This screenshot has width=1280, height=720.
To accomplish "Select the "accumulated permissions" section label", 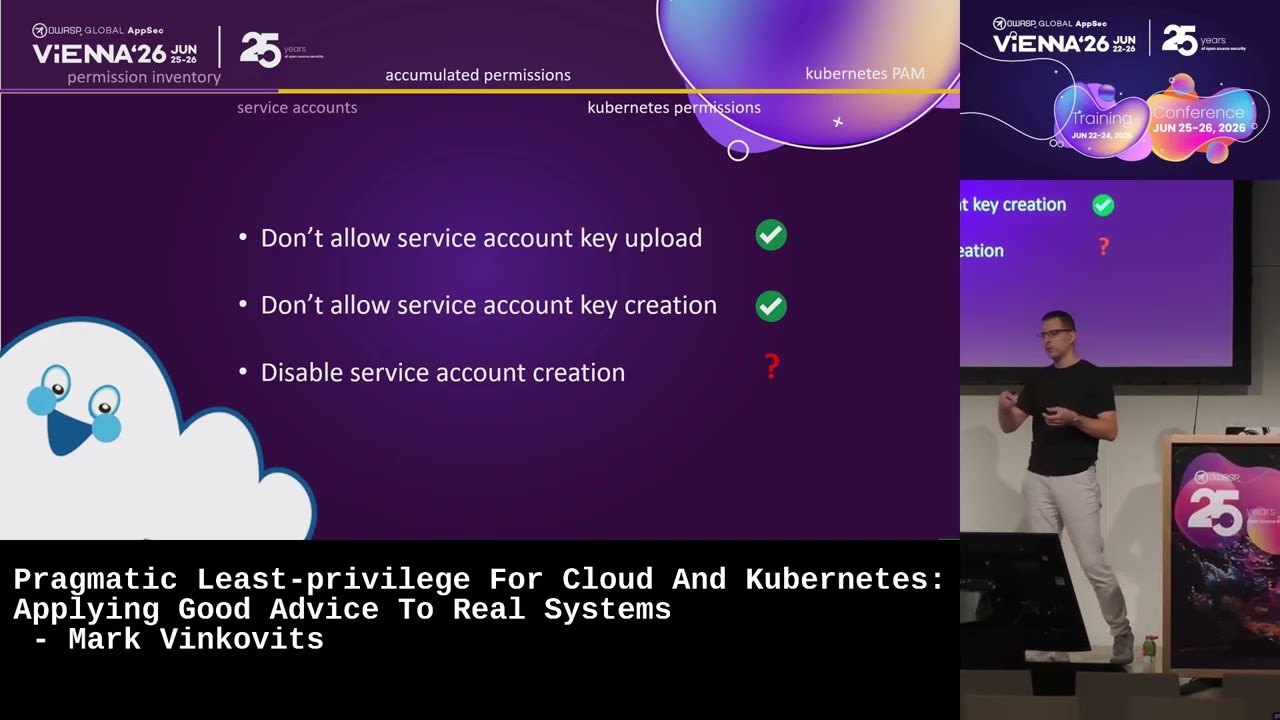I will click(478, 75).
